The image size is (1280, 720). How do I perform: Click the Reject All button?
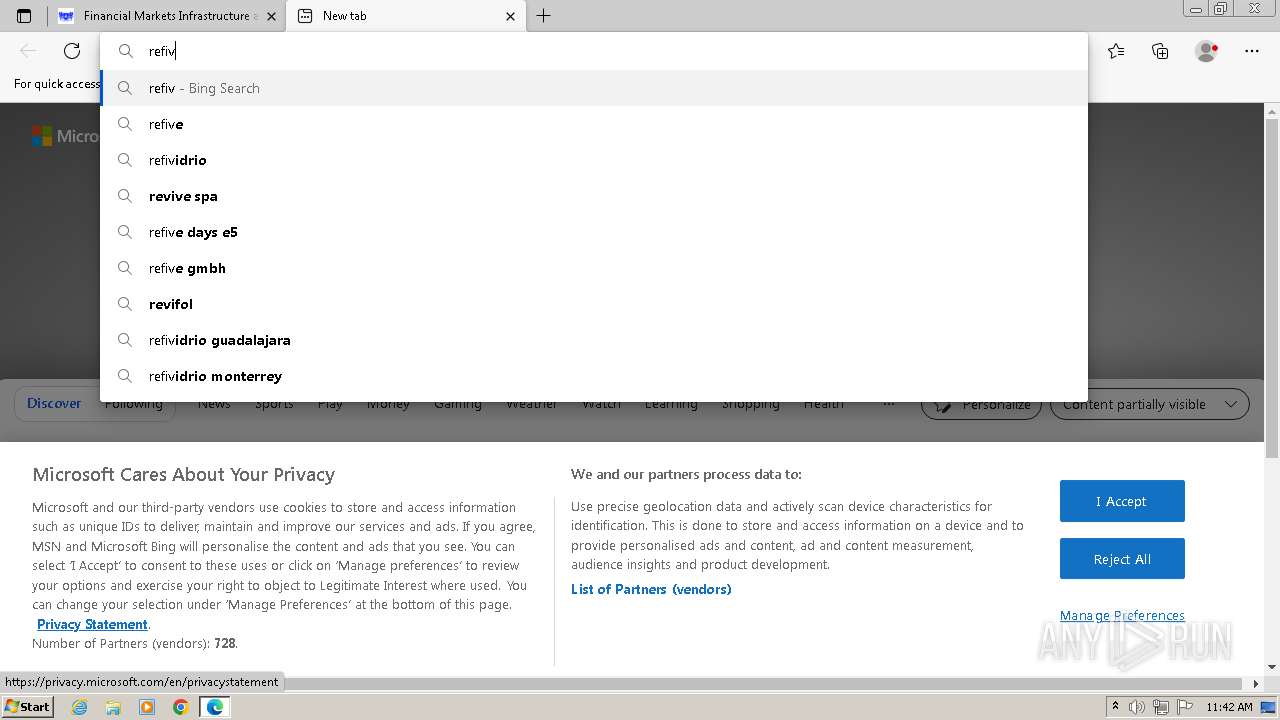pyautogui.click(x=1122, y=559)
